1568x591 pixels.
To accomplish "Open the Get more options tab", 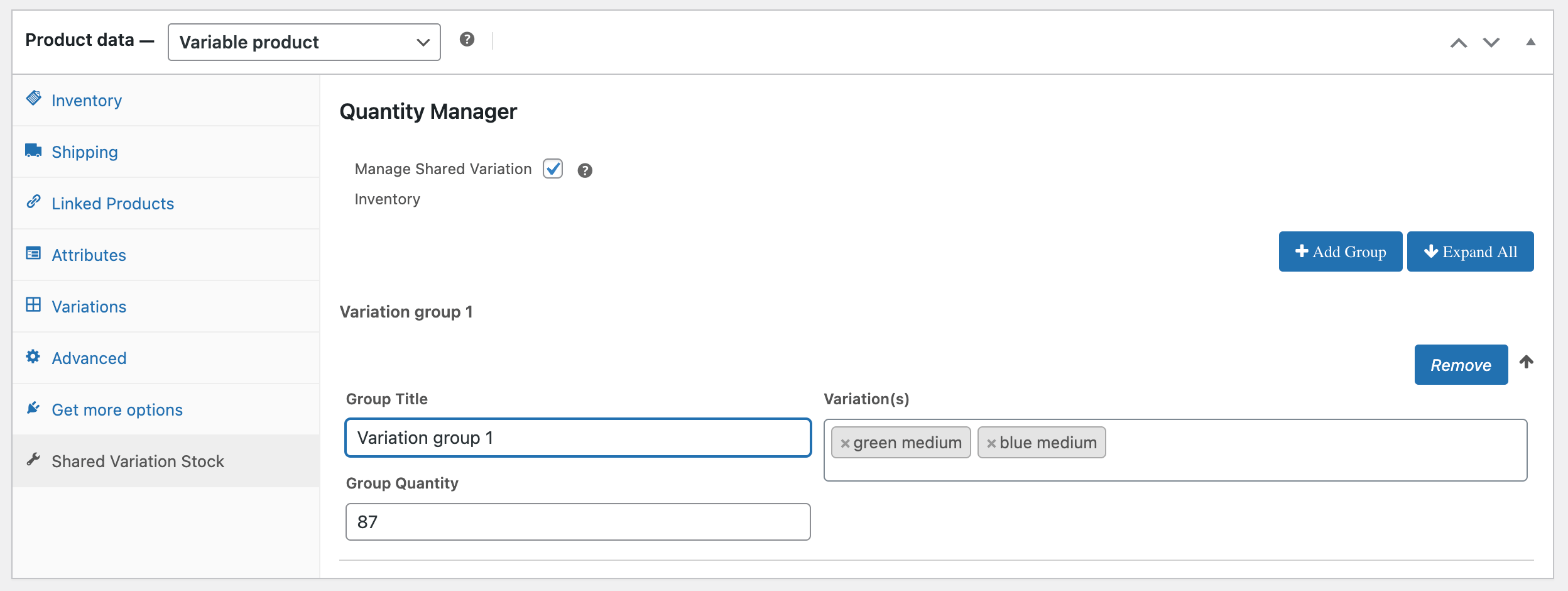I will (x=117, y=410).
